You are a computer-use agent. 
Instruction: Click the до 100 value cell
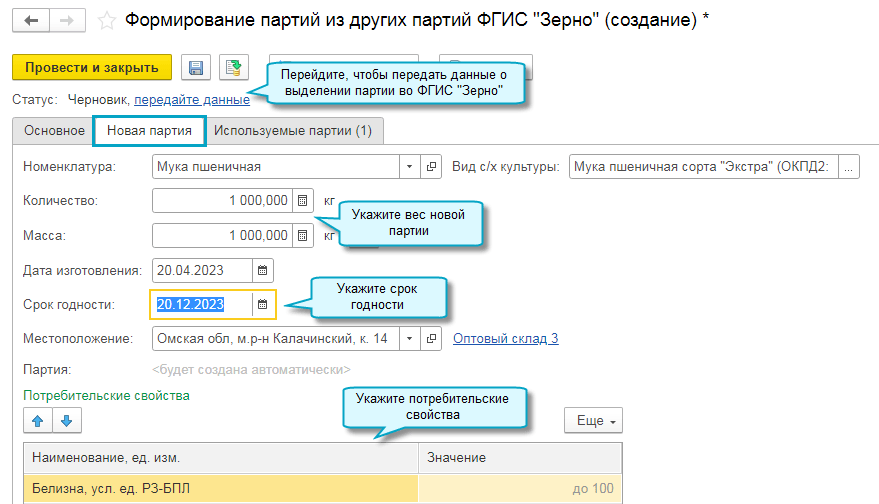coord(520,488)
